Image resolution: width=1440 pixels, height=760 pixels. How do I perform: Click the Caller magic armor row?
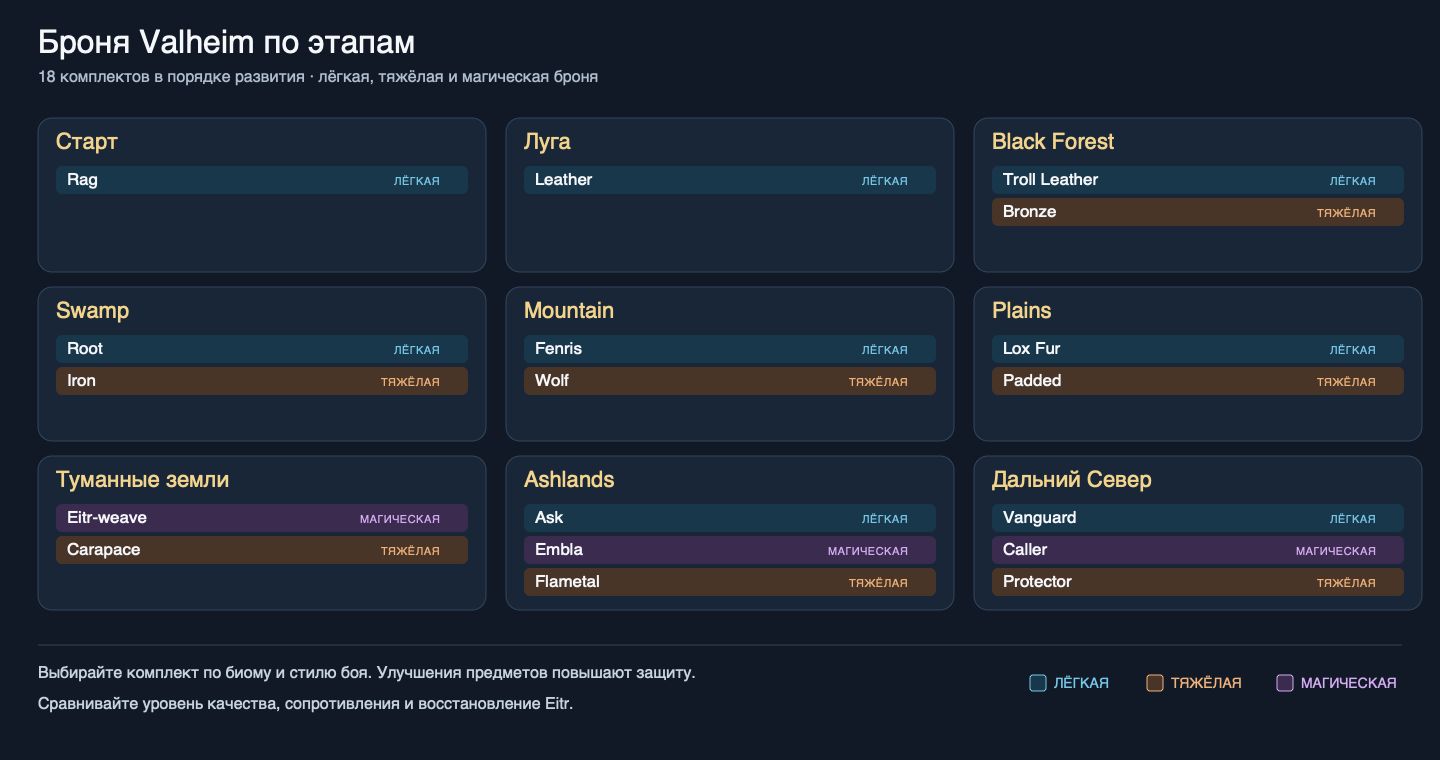point(1198,550)
